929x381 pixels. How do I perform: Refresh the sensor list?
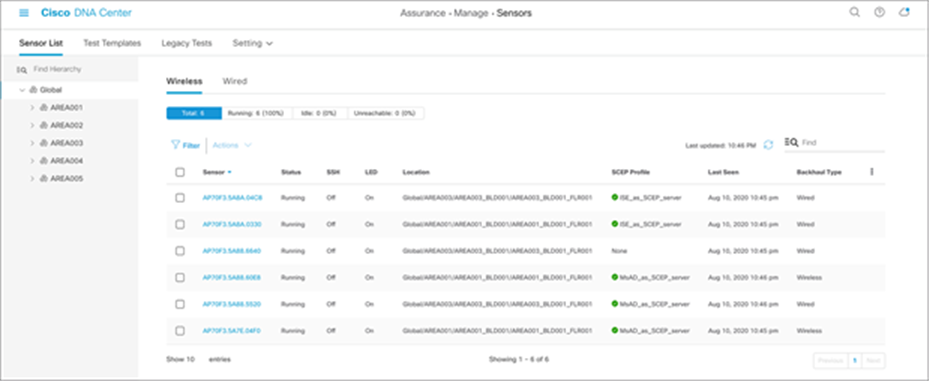768,145
